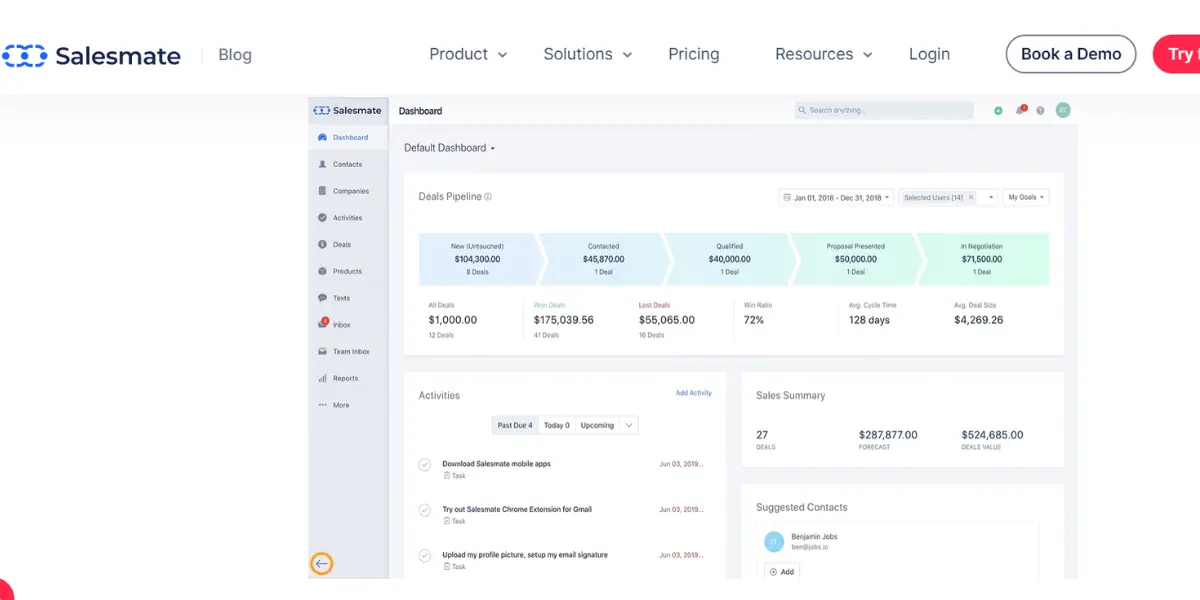Expand the Solutions menu in header
The width and height of the screenshot is (1200, 600).
point(588,54)
